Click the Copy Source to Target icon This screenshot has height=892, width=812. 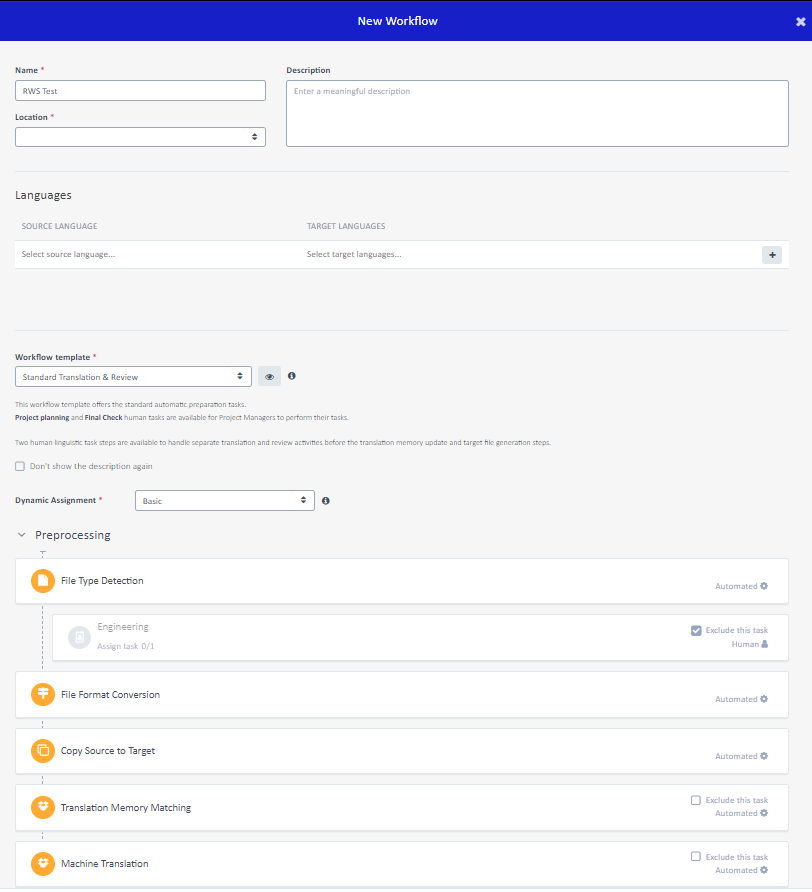(42, 751)
